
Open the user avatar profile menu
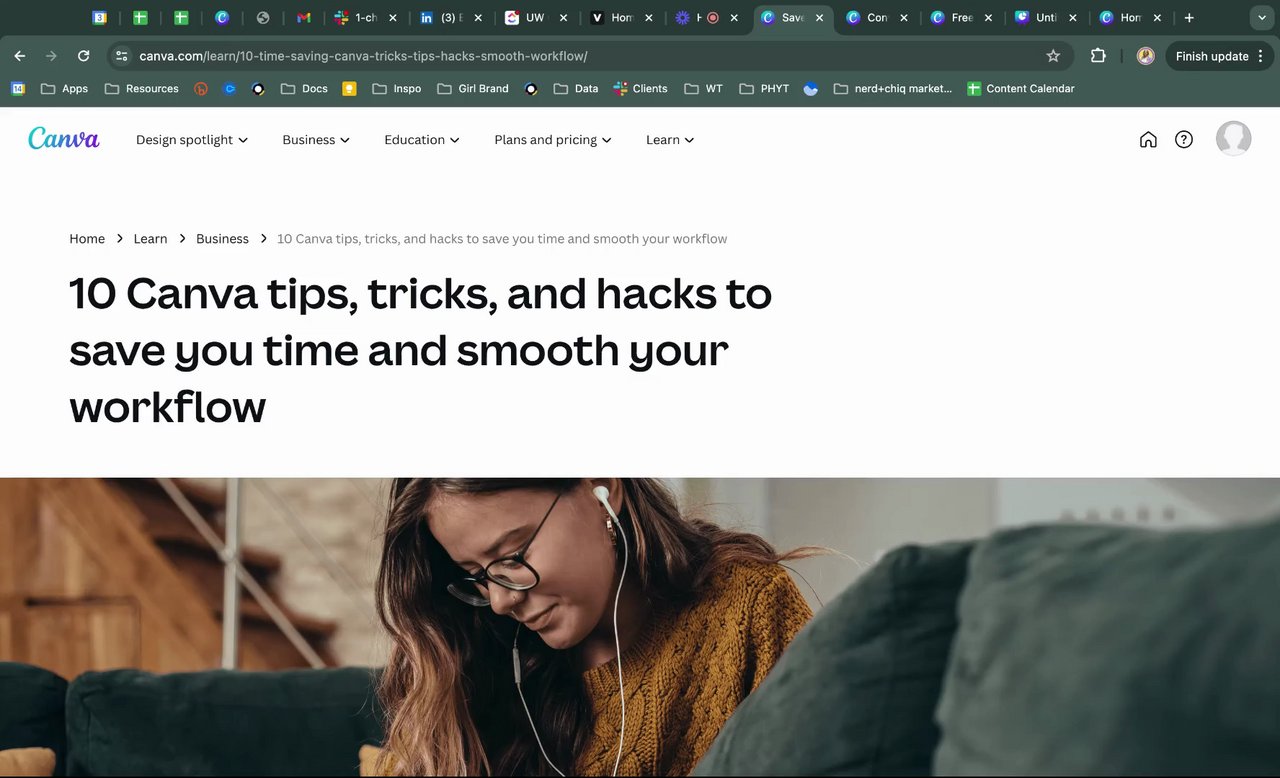coord(1233,138)
